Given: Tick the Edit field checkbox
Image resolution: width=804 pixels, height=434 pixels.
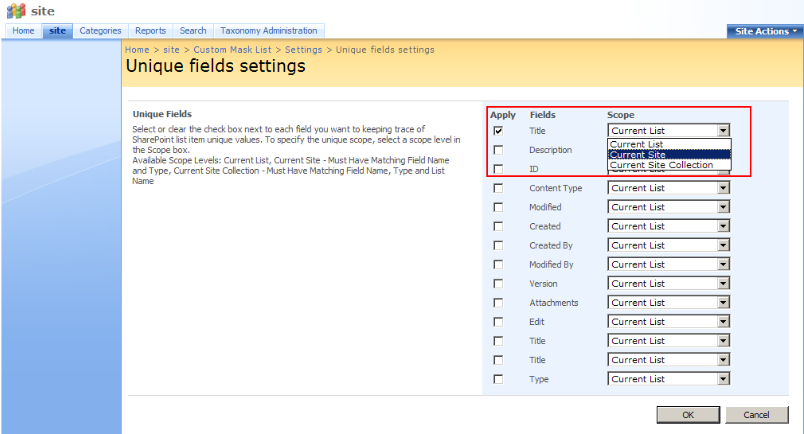Looking at the screenshot, I should click(498, 322).
